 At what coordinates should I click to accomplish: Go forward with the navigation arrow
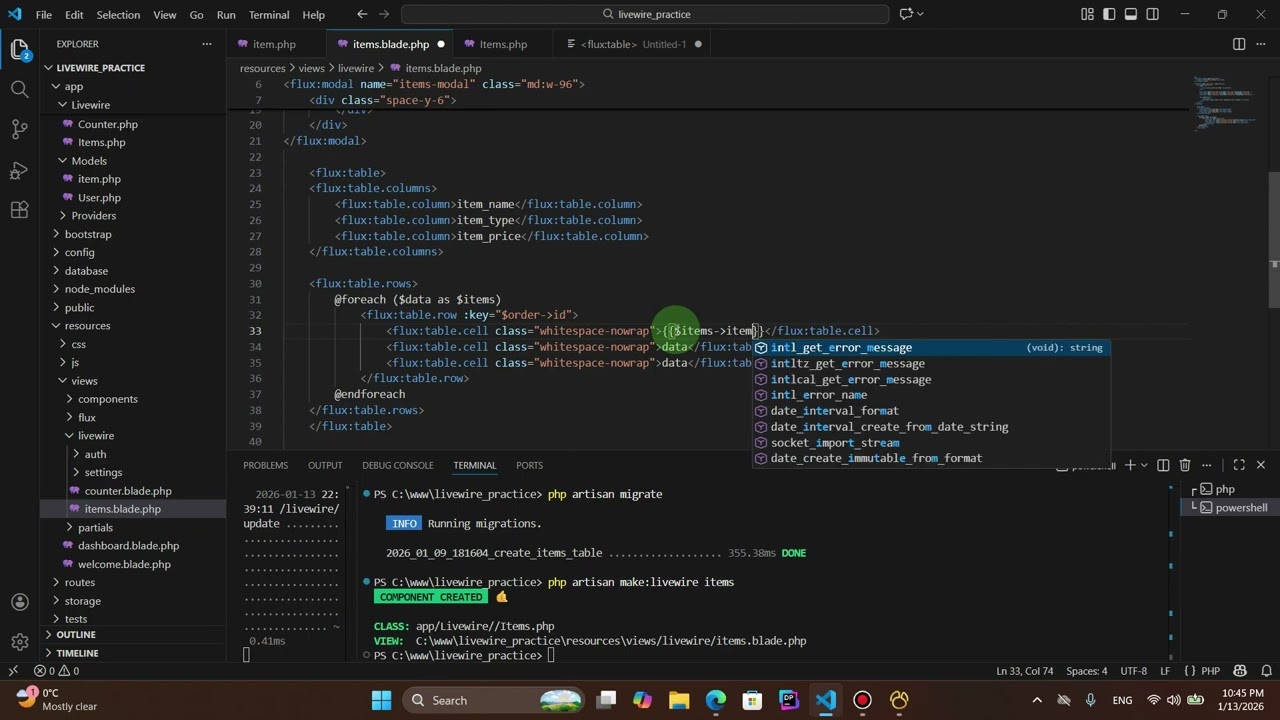(x=386, y=14)
